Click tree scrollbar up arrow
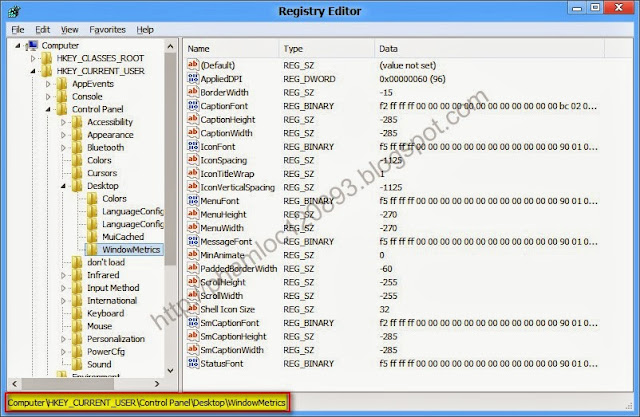The width and height of the screenshot is (640, 417). [171, 46]
